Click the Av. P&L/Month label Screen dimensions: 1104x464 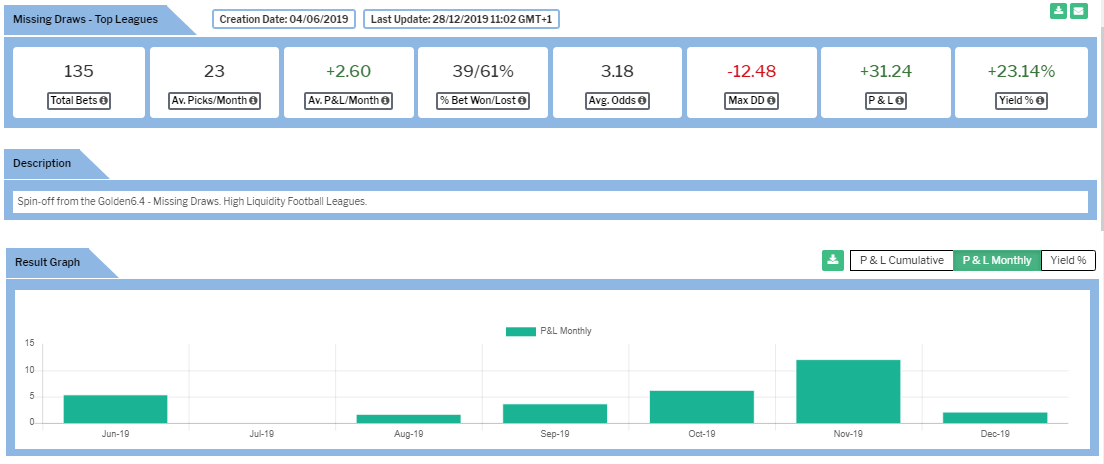pos(347,101)
